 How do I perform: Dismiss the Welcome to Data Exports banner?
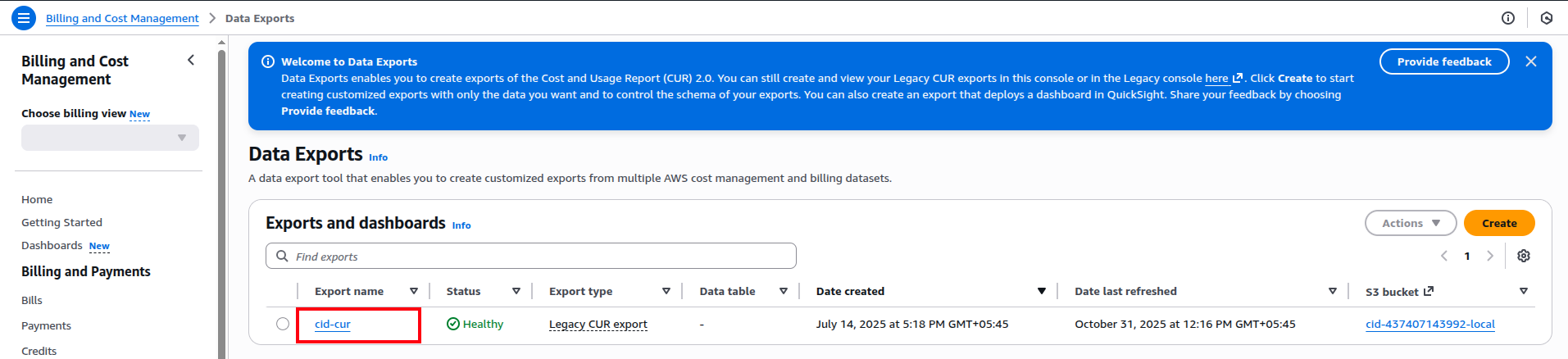pyautogui.click(x=1530, y=61)
